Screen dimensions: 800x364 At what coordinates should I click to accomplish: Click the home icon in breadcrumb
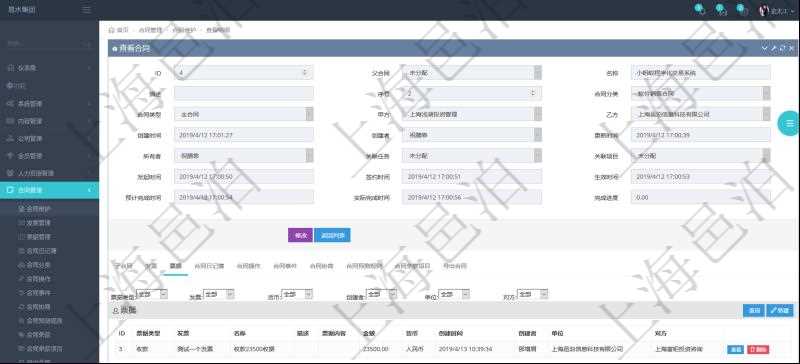111,30
